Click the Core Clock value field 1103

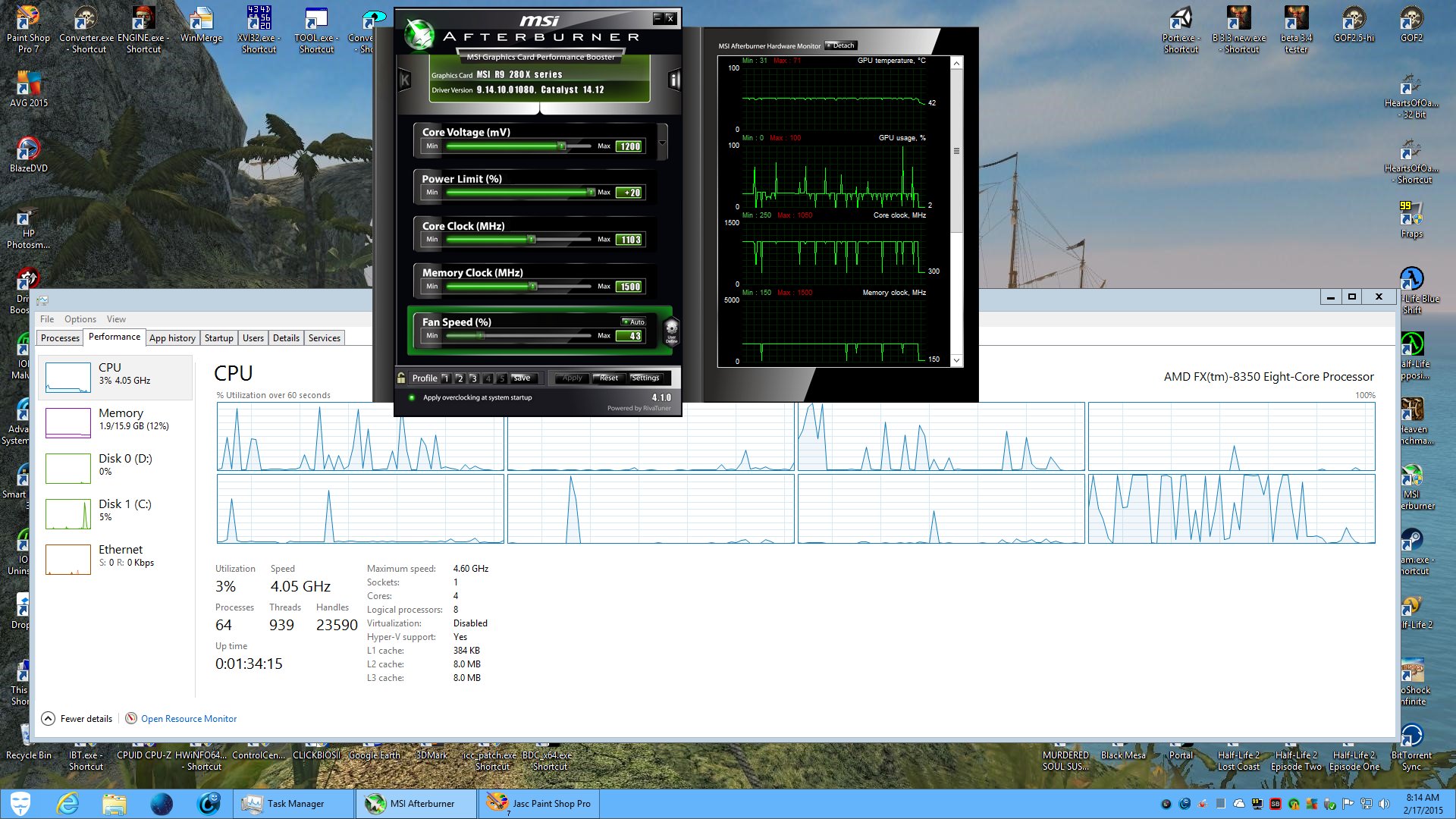[630, 240]
